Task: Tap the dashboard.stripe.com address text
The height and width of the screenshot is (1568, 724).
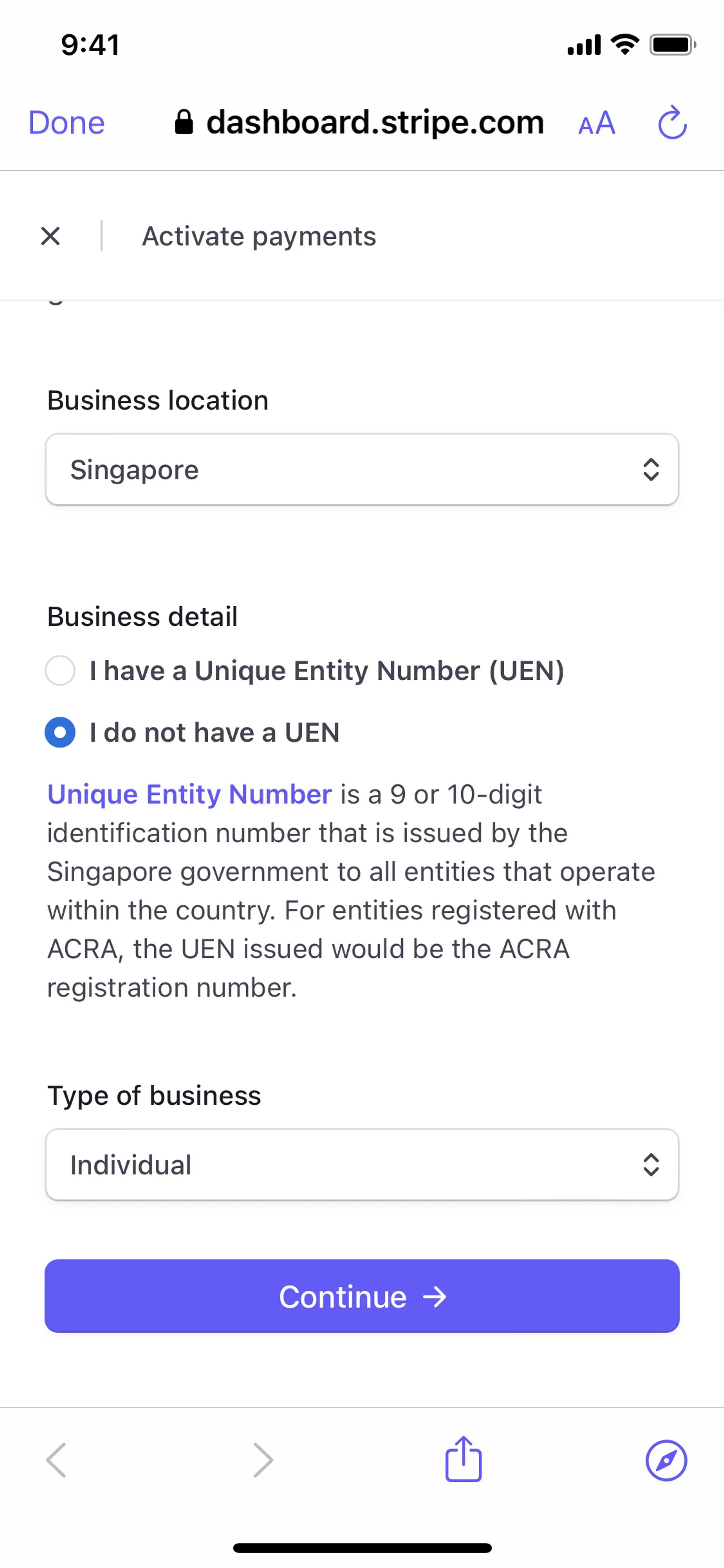Action: tap(375, 122)
